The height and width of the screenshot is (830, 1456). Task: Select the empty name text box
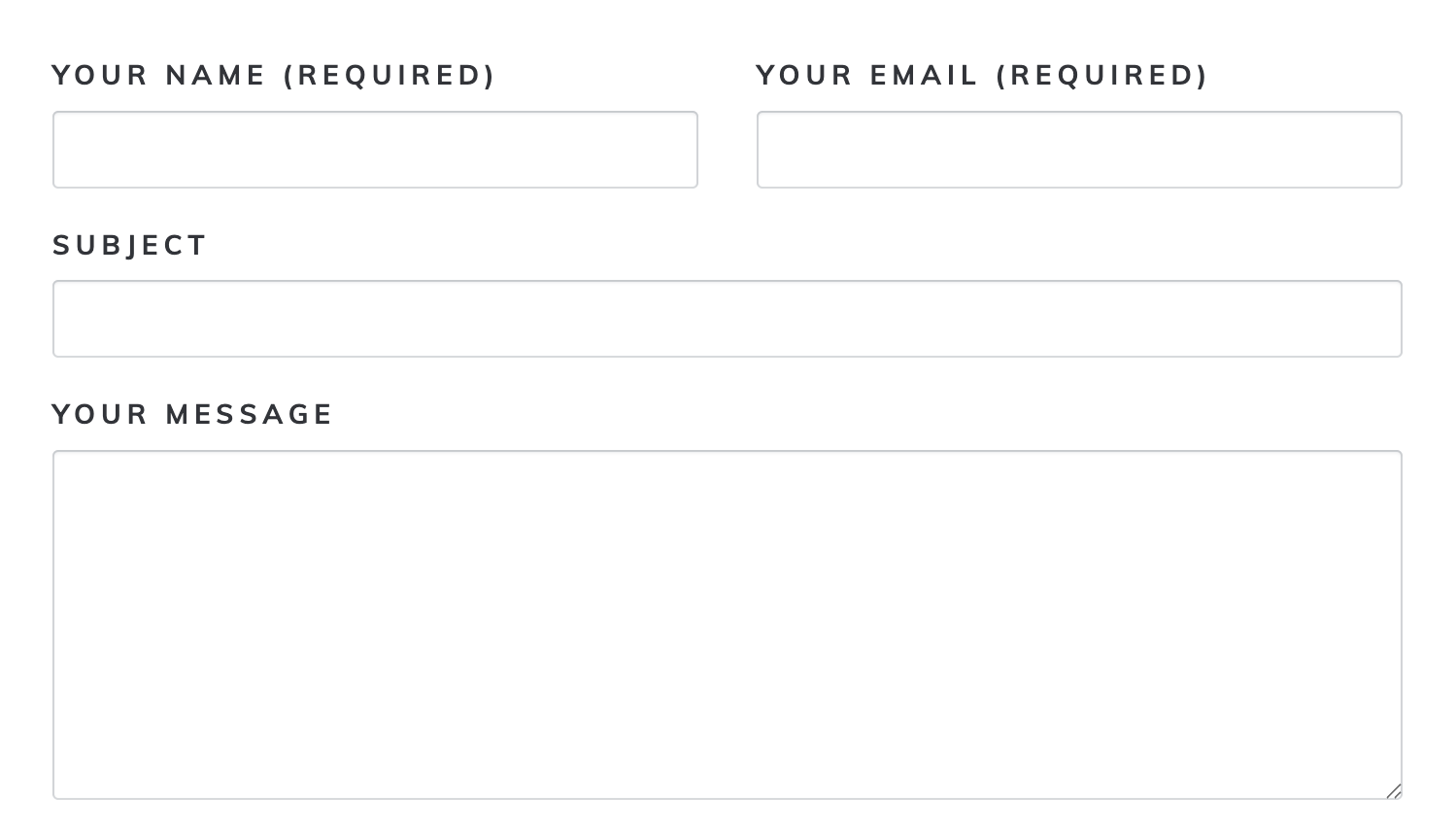(375, 150)
